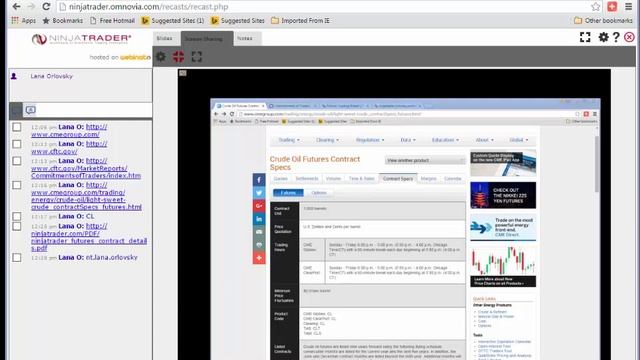Expand the Clearing dropdown on CME nav bar
The width and height of the screenshot is (640, 360).
(327, 140)
